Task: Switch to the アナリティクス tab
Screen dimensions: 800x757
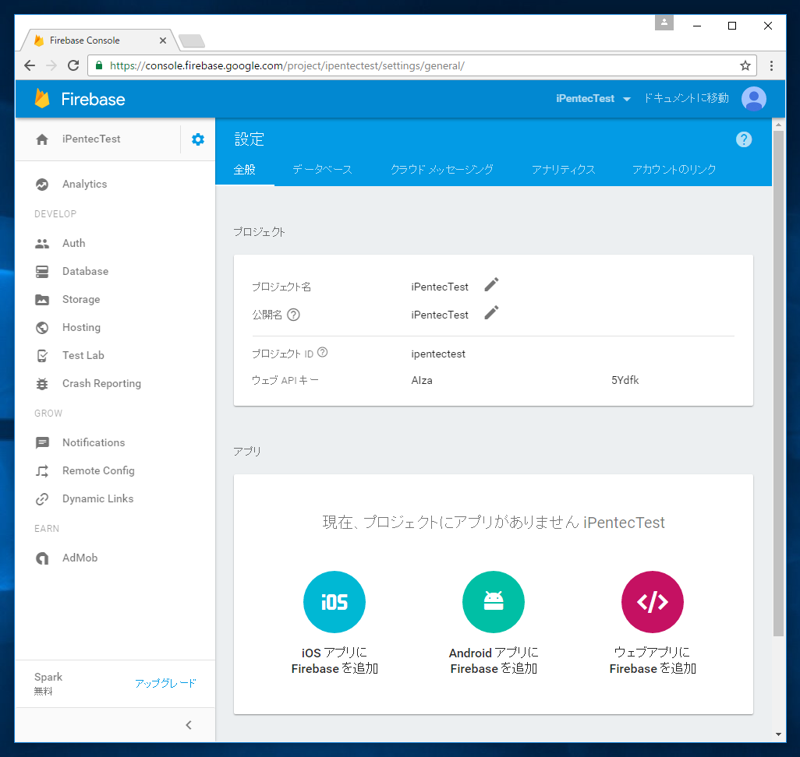Action: click(x=563, y=169)
